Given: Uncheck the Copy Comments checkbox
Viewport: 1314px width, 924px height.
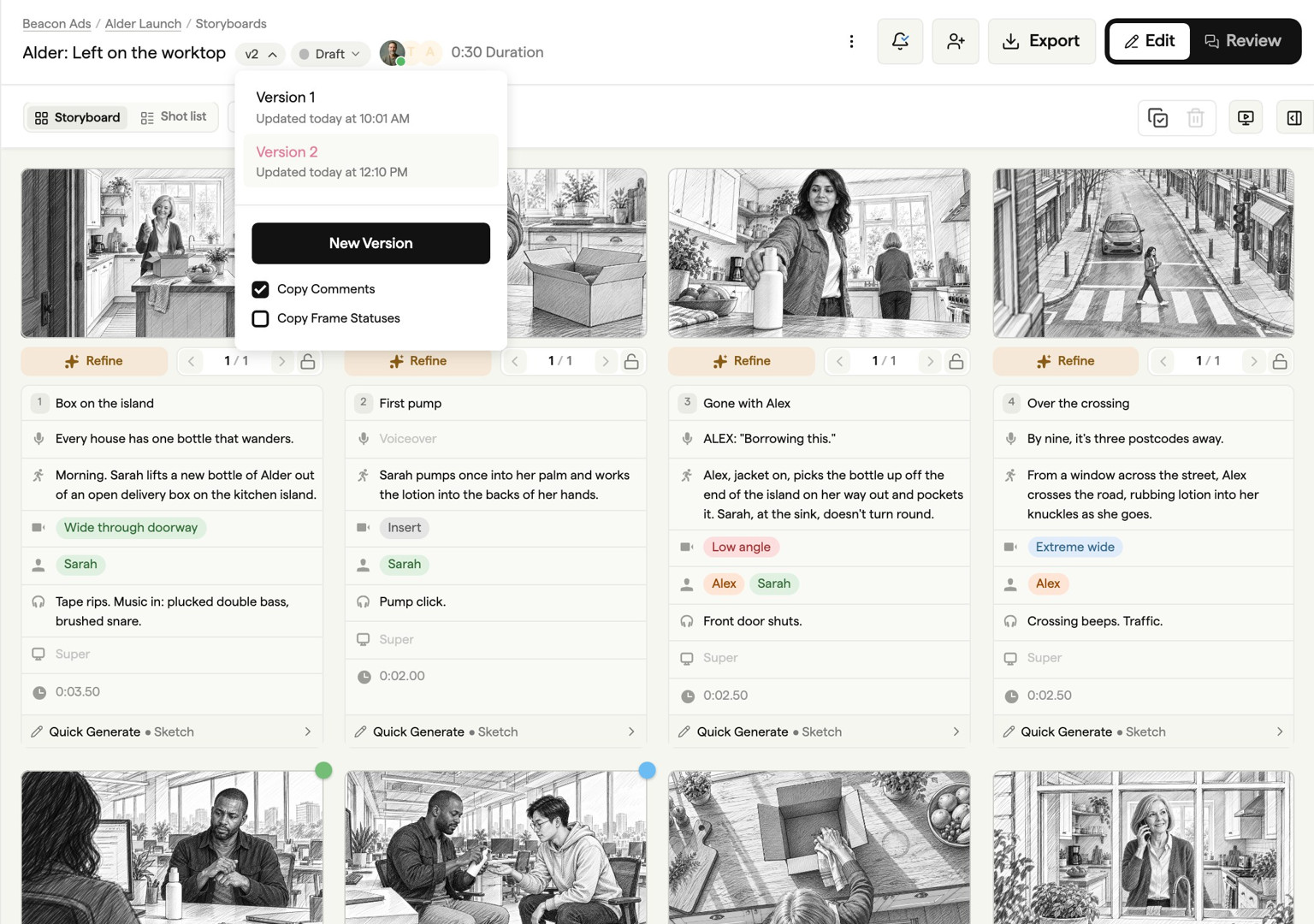Looking at the screenshot, I should tap(260, 289).
